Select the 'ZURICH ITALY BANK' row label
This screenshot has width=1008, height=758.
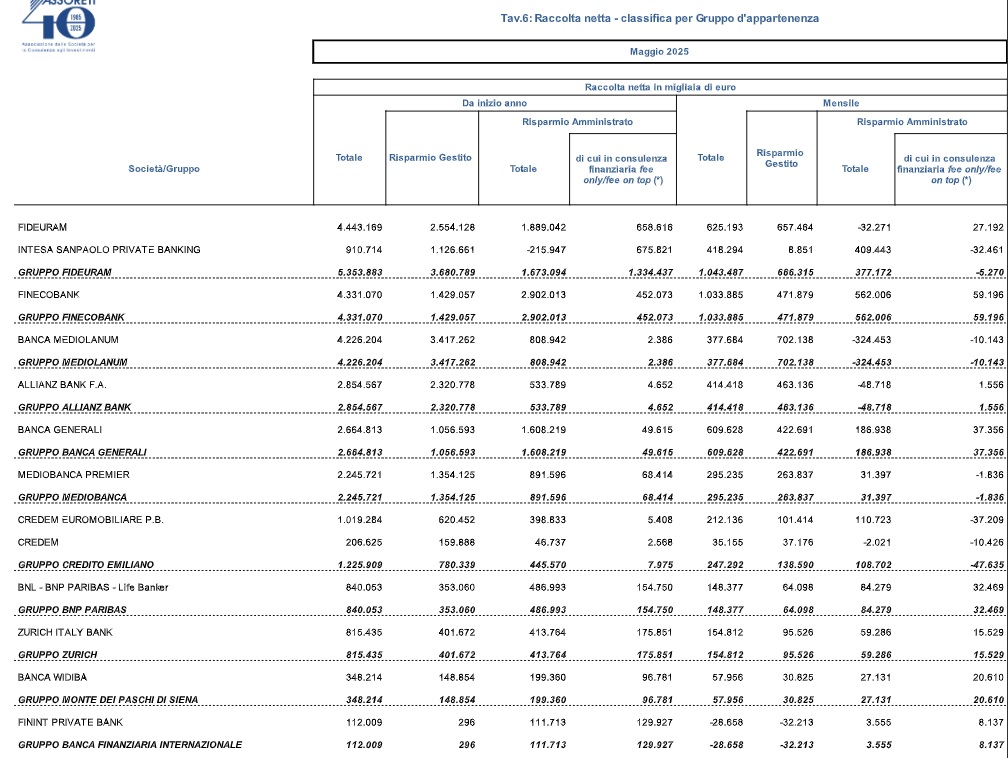click(x=65, y=633)
